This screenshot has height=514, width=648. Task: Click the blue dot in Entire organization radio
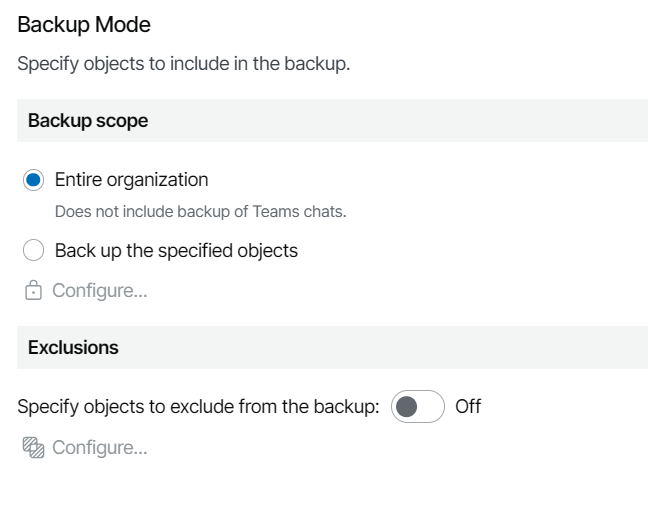(x=33, y=180)
